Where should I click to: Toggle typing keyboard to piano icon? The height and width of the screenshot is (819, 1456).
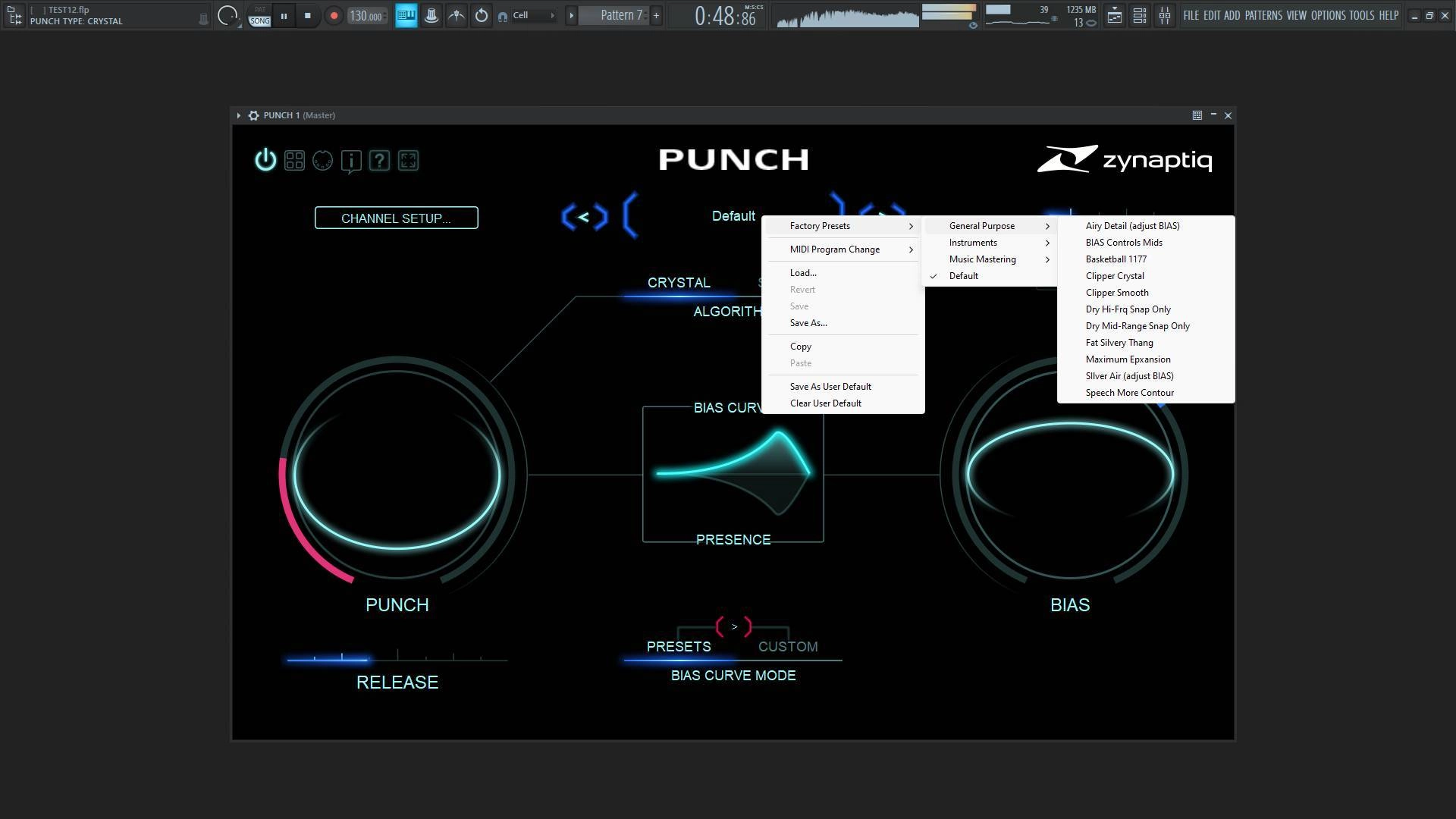click(406, 15)
